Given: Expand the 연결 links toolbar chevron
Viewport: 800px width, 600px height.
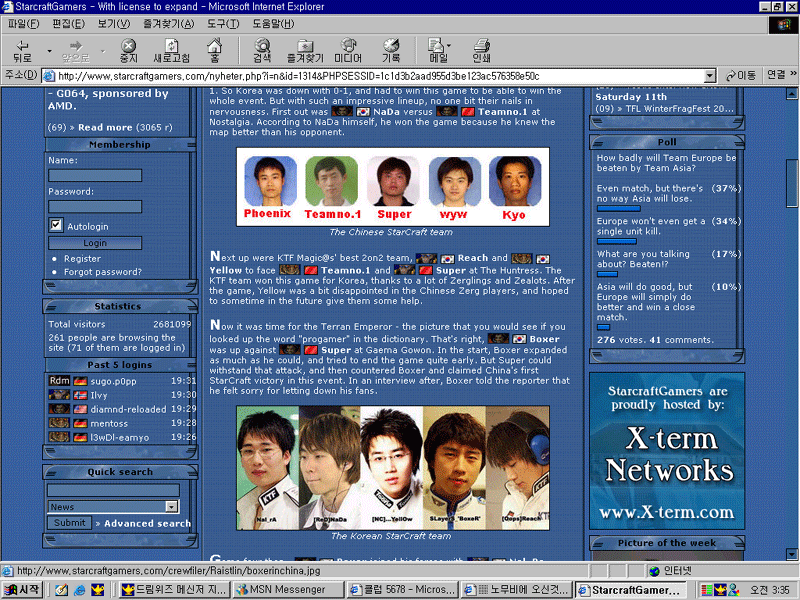Looking at the screenshot, I should pos(793,74).
